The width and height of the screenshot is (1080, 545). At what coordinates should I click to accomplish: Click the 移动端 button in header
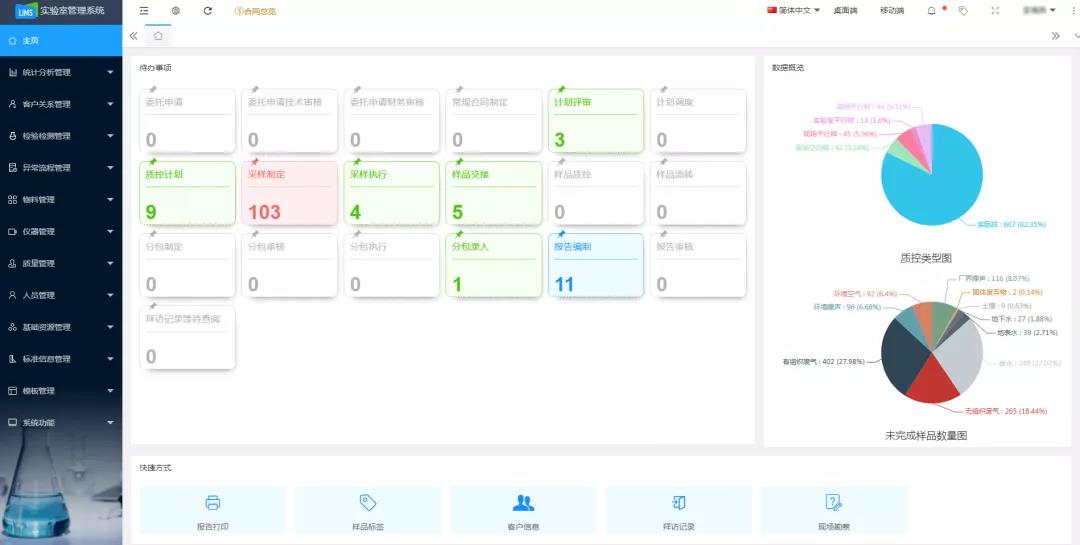[x=891, y=11]
